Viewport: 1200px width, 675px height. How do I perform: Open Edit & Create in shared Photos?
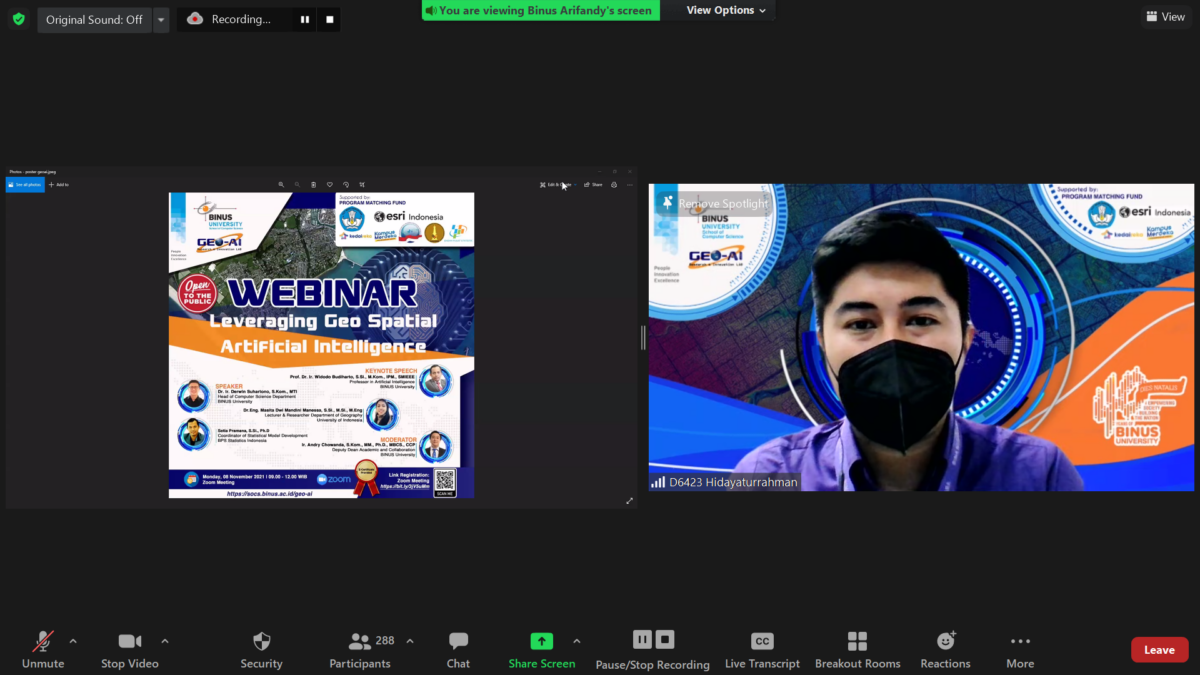click(557, 185)
